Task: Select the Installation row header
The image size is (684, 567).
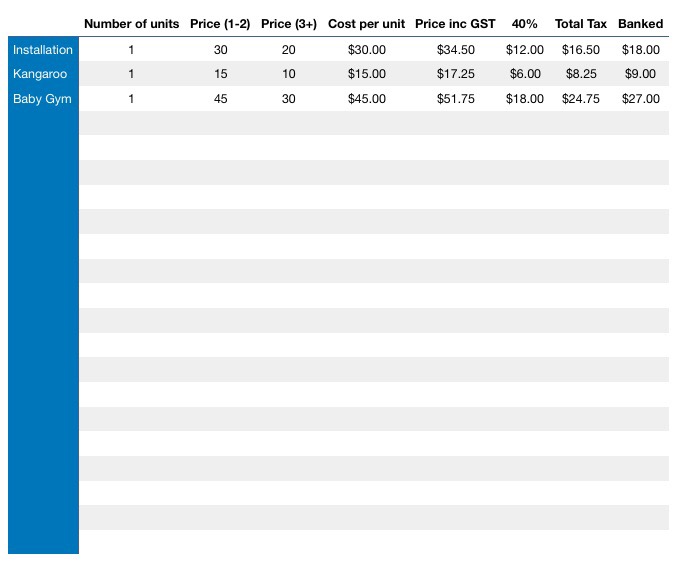Action: 43,50
